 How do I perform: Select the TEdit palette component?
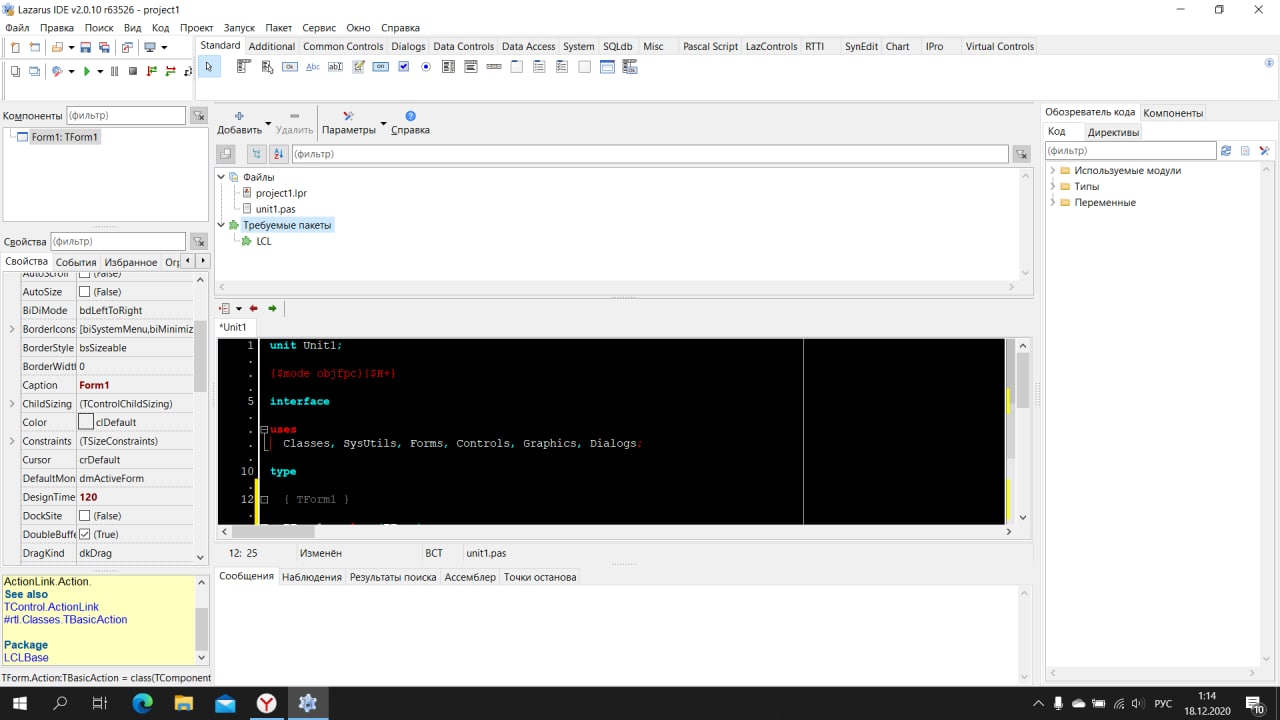pyautogui.click(x=335, y=67)
